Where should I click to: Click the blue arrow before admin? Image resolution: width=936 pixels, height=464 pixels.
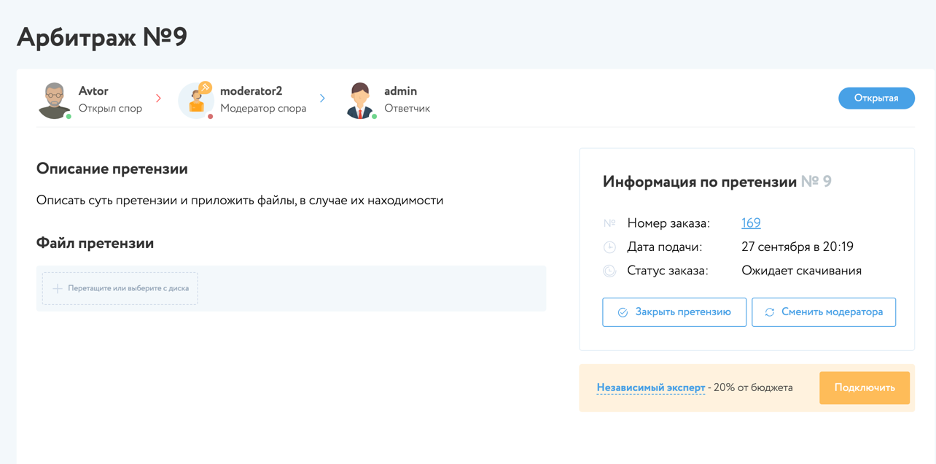322,98
